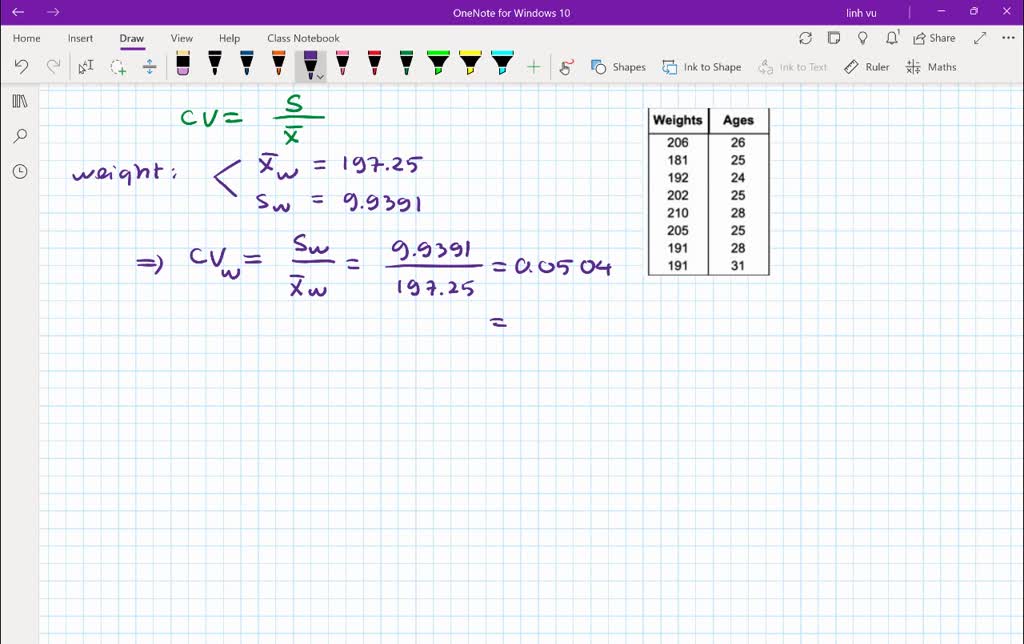1024x644 pixels.
Task: Expand the selected purple pen options
Action: [320, 77]
